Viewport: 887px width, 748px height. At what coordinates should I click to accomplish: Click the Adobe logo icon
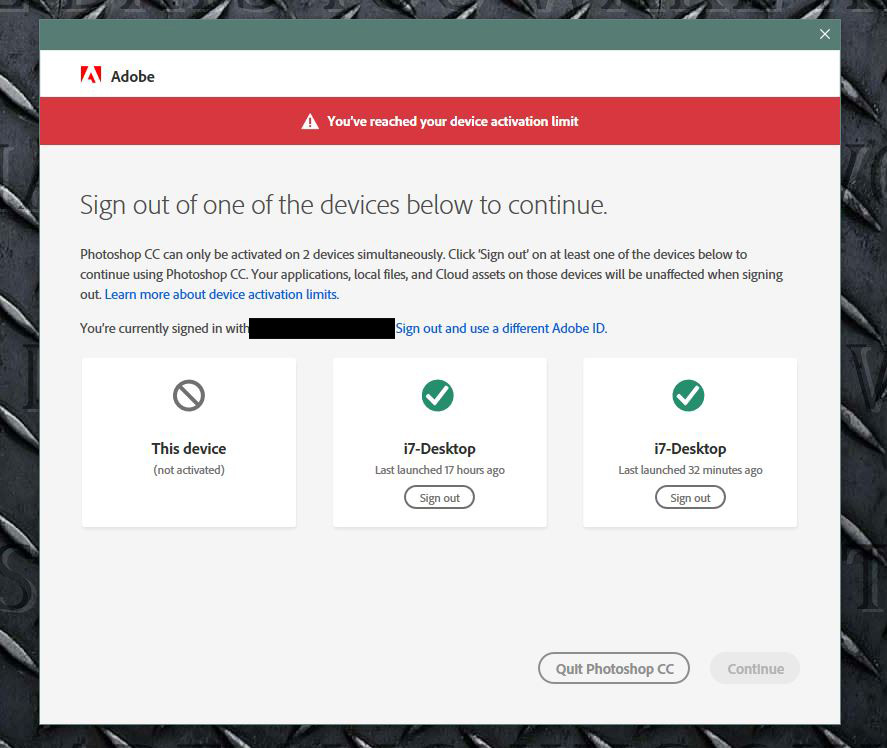click(x=91, y=75)
